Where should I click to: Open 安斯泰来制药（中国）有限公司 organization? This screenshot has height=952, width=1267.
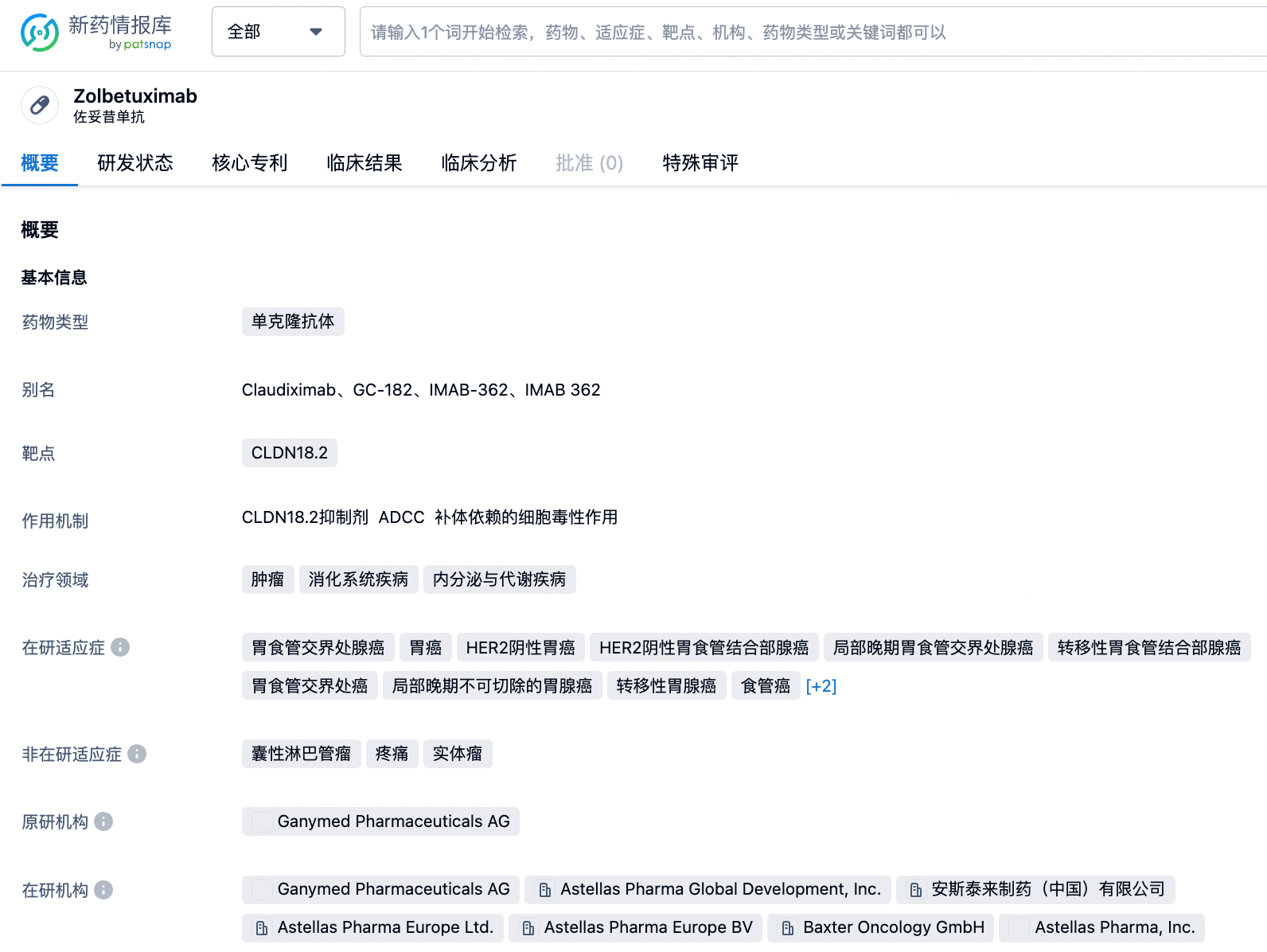(x=1035, y=889)
